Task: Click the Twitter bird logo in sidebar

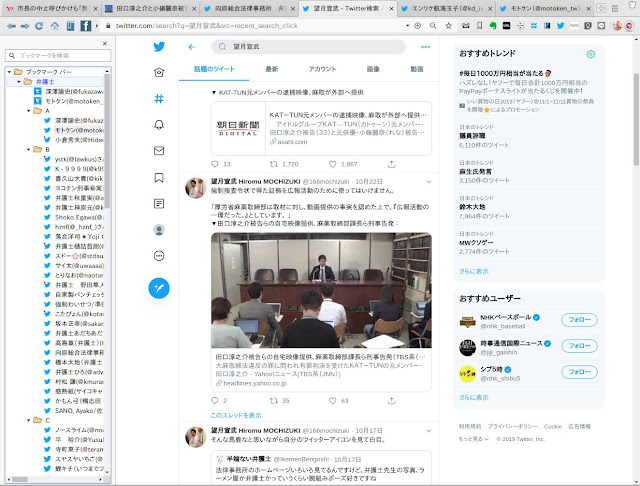Action: click(159, 47)
